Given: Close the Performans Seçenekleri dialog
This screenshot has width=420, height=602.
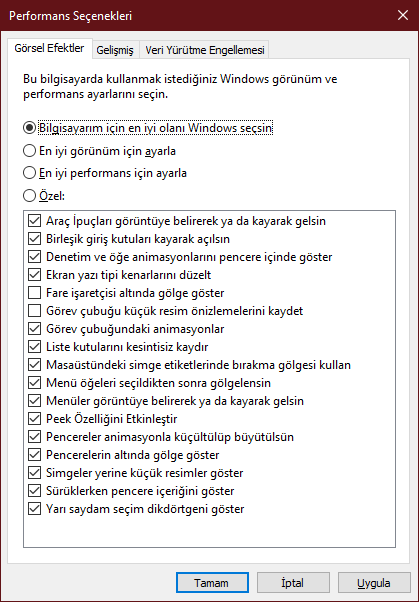Looking at the screenshot, I should pyautogui.click(x=403, y=15).
